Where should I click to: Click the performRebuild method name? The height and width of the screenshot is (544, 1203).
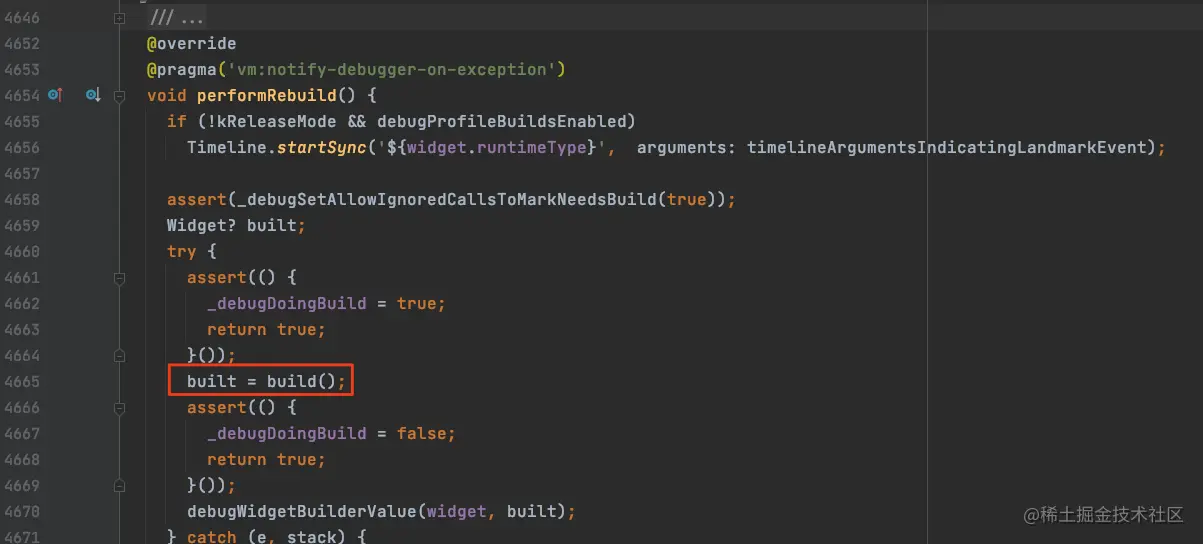click(267, 96)
